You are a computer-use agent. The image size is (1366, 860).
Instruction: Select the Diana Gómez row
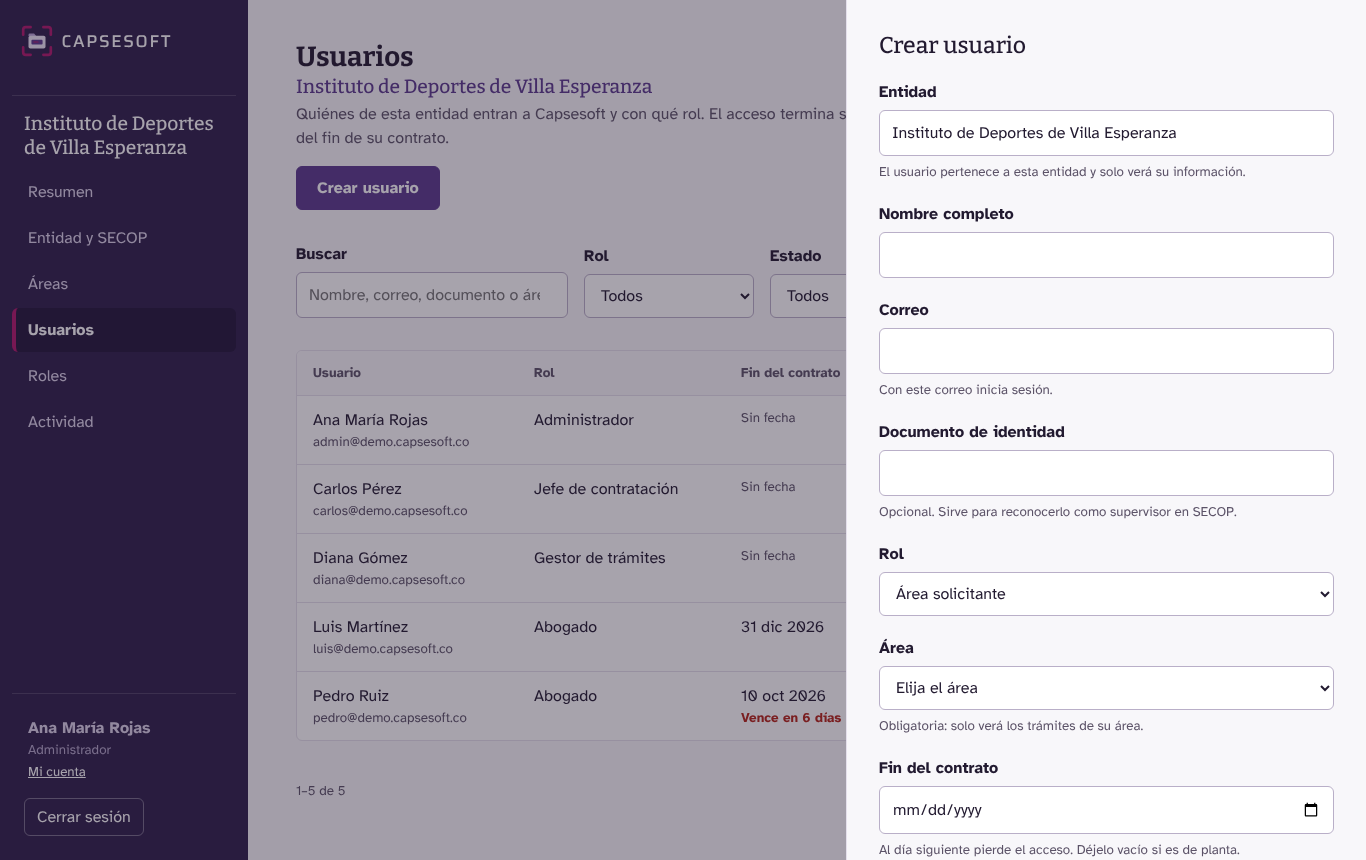pos(571,568)
